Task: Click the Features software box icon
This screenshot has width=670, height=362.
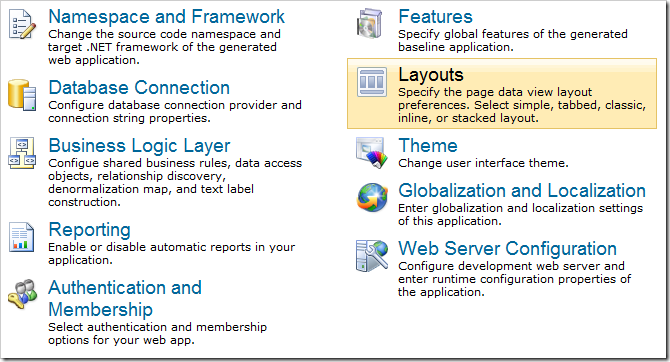Action: pos(369,24)
